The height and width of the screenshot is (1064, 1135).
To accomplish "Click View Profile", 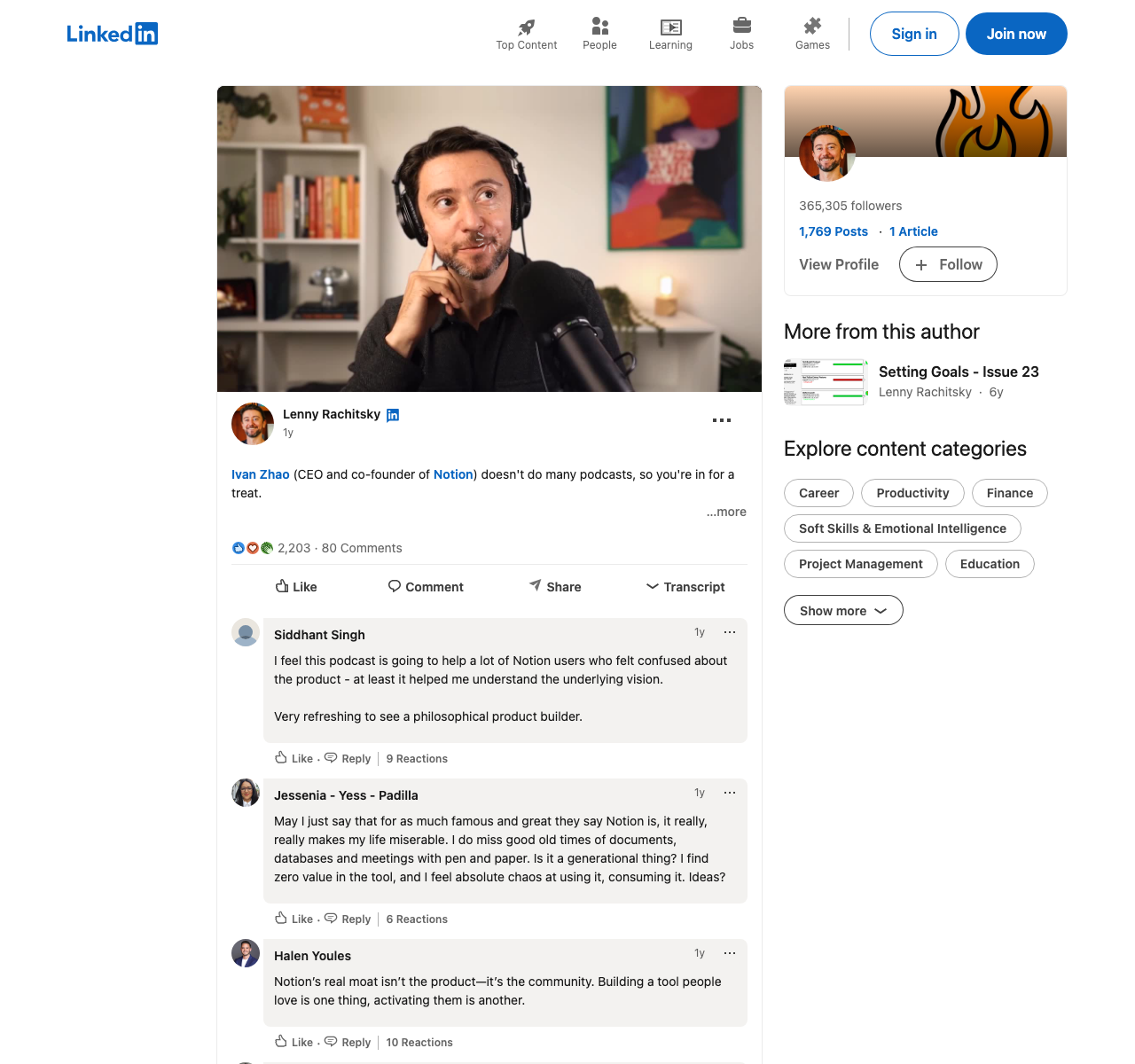I will (x=839, y=264).
